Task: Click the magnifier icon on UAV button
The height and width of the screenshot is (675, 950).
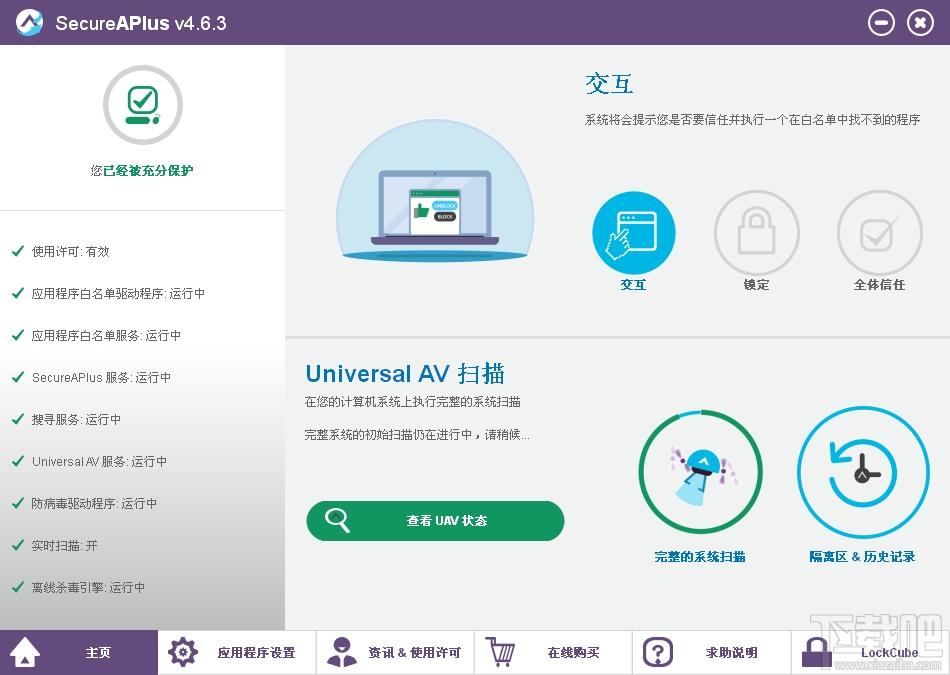Action: (337, 520)
